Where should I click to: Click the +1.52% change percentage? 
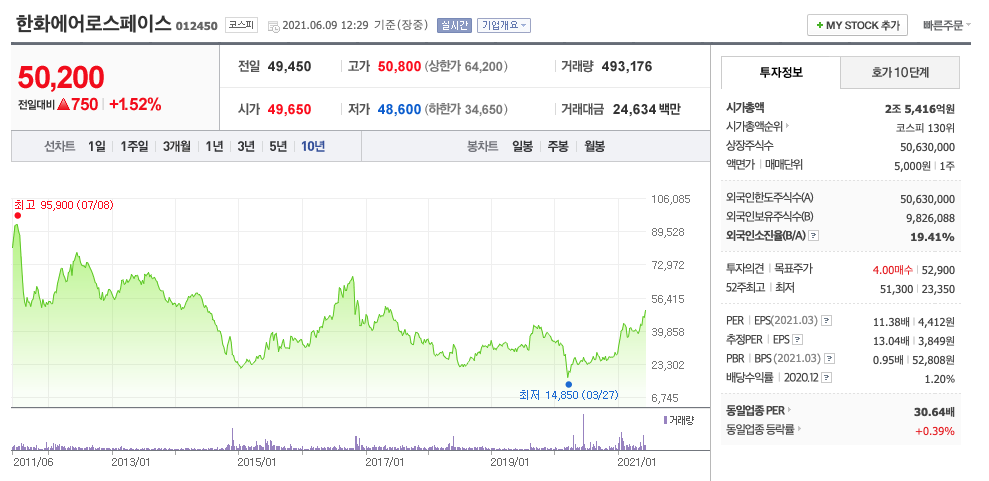136,104
